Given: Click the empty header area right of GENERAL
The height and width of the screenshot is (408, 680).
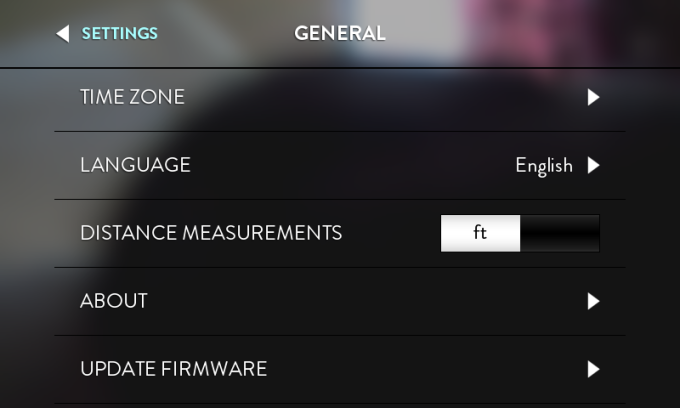Looking at the screenshot, I should coord(520,33).
